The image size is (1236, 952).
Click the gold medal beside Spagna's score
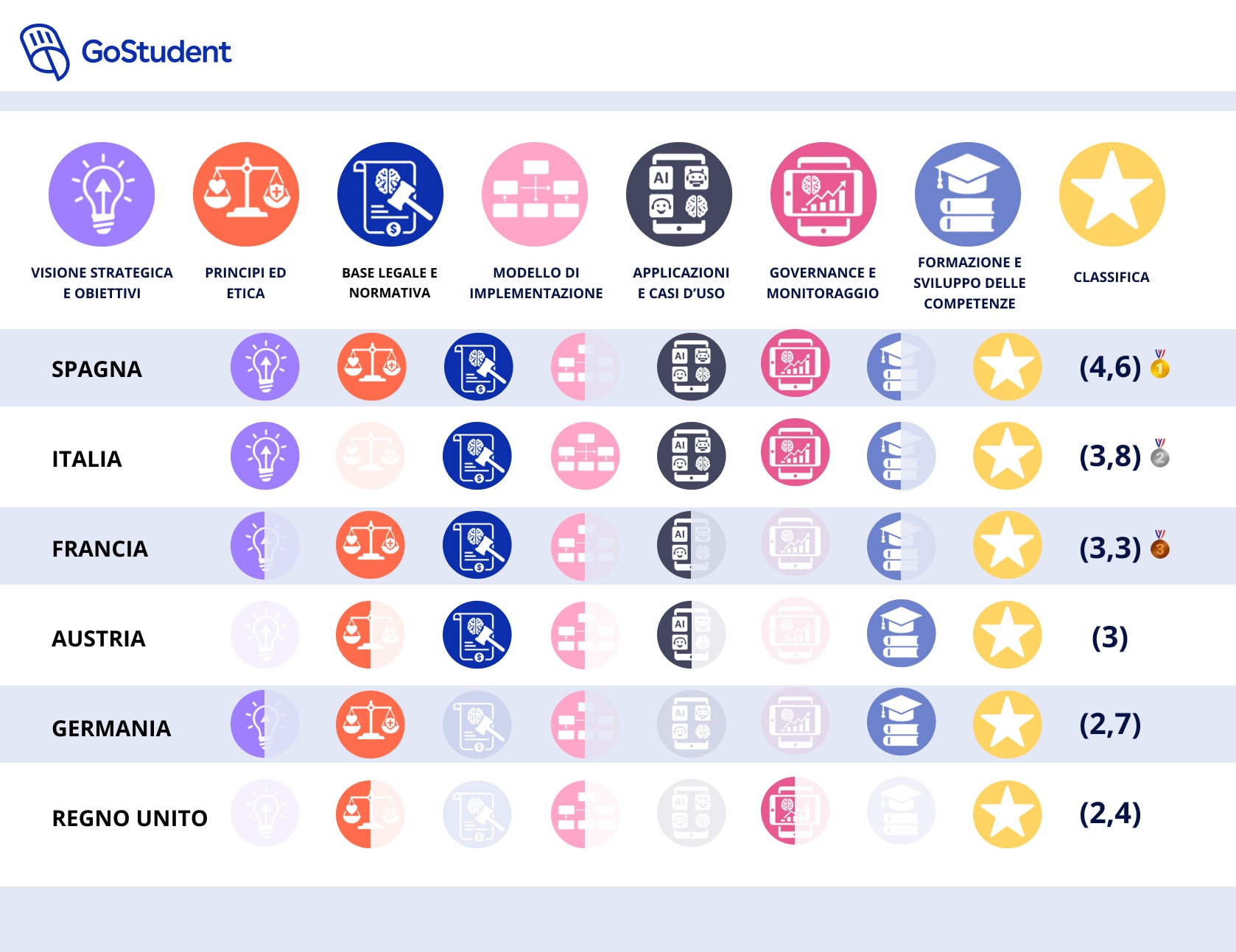coord(1160,364)
